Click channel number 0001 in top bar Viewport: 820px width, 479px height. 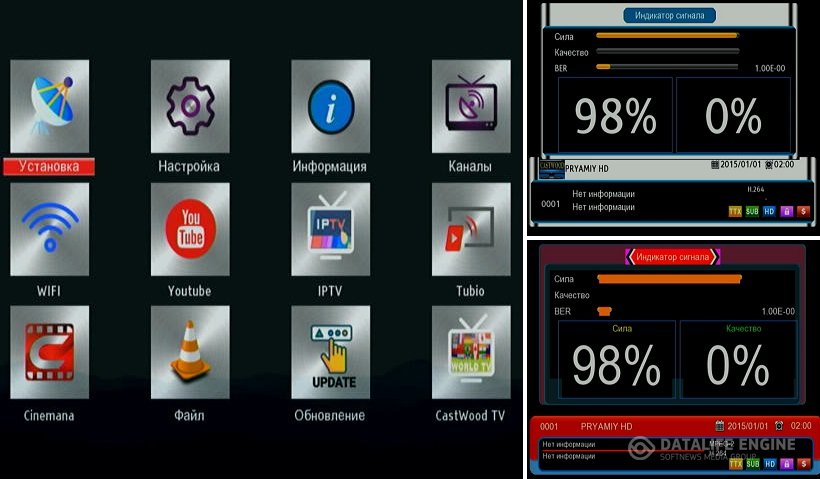tap(551, 204)
